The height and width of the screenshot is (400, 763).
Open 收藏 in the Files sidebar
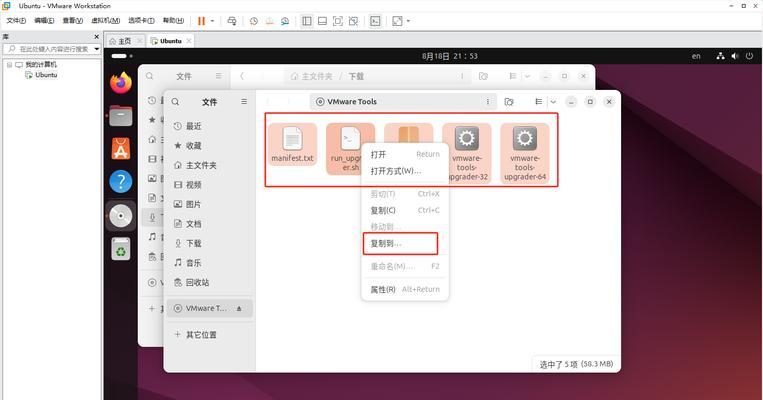(x=210, y=145)
